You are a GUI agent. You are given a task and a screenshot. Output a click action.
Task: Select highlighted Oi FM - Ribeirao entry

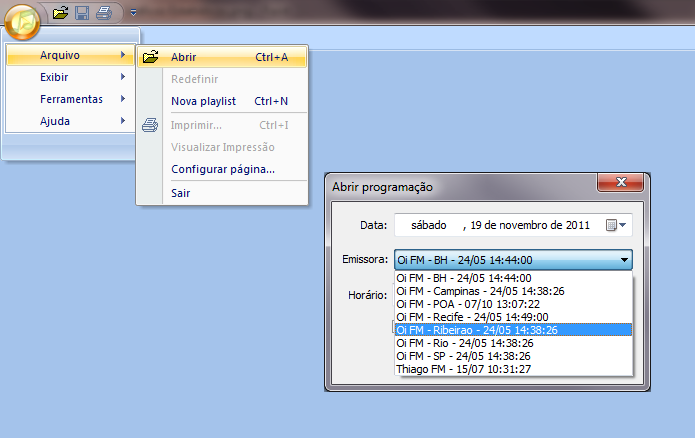[x=513, y=330]
